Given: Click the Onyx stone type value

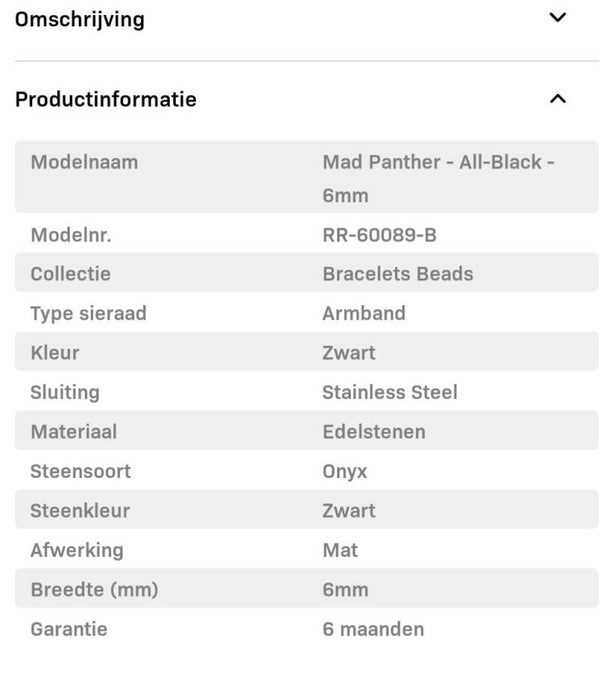Looking at the screenshot, I should [344, 471].
